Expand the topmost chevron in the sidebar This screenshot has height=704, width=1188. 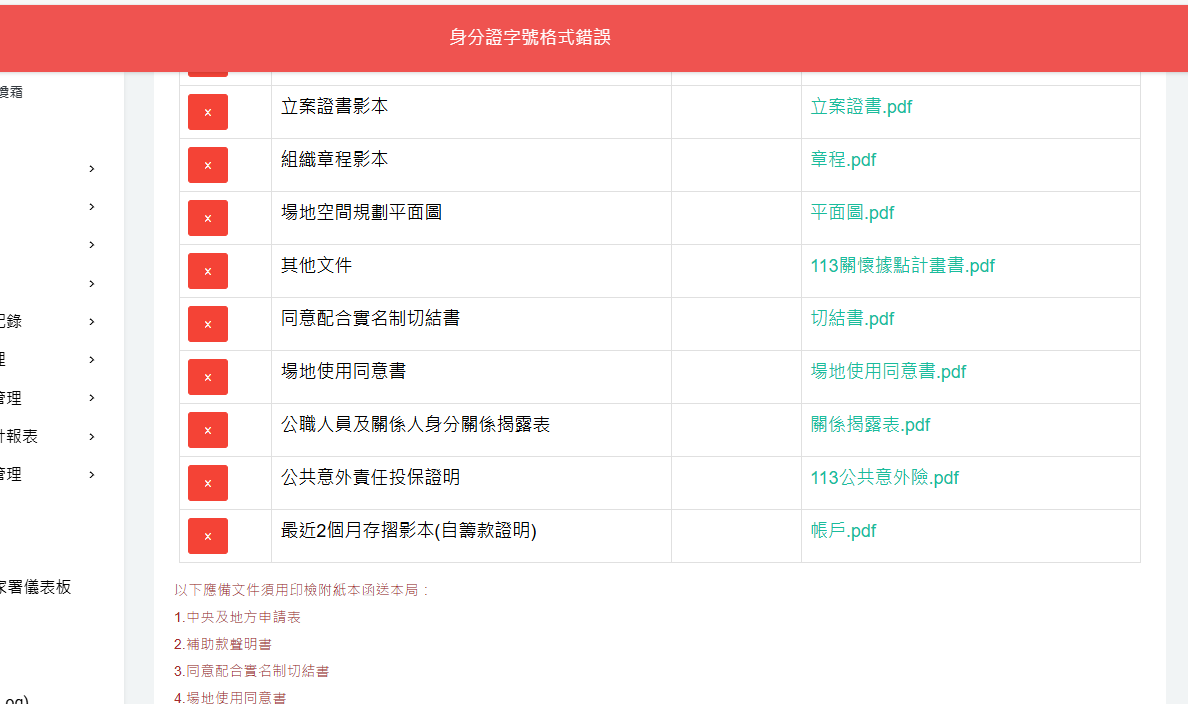point(91,169)
